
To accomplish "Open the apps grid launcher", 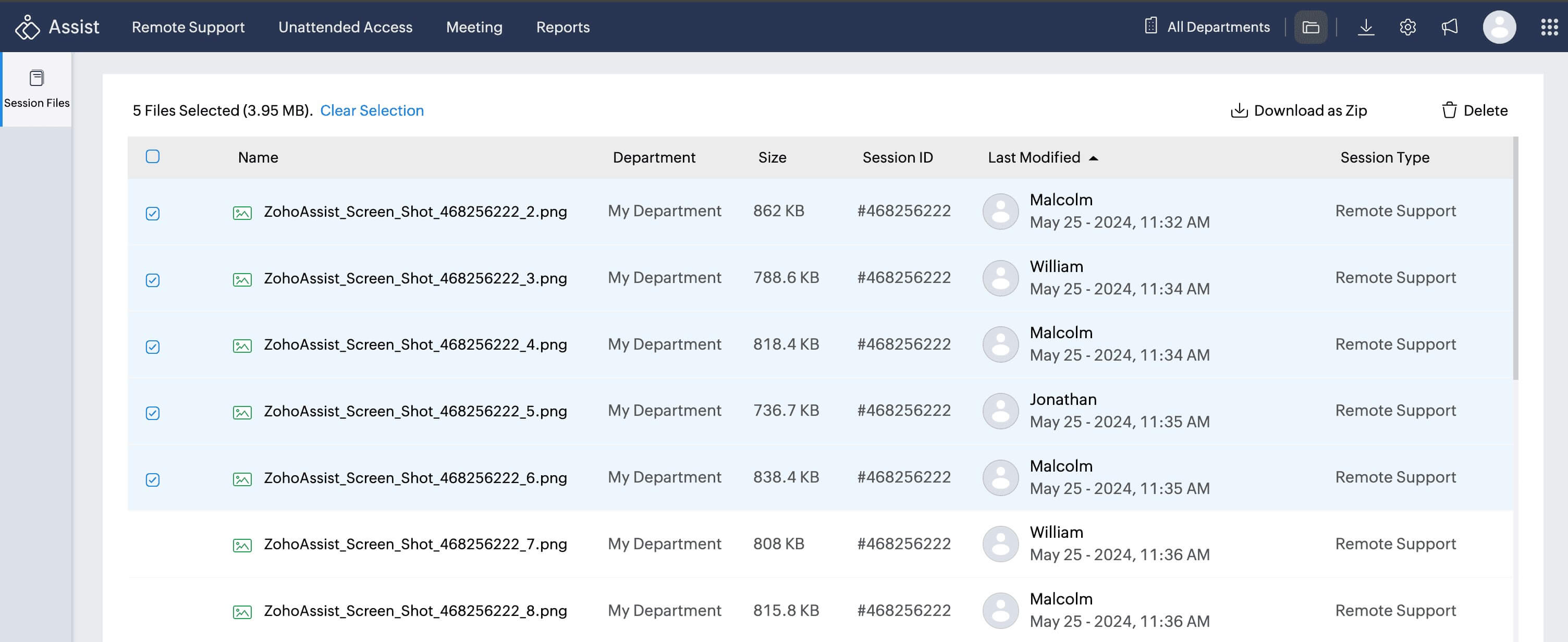I will click(1549, 28).
